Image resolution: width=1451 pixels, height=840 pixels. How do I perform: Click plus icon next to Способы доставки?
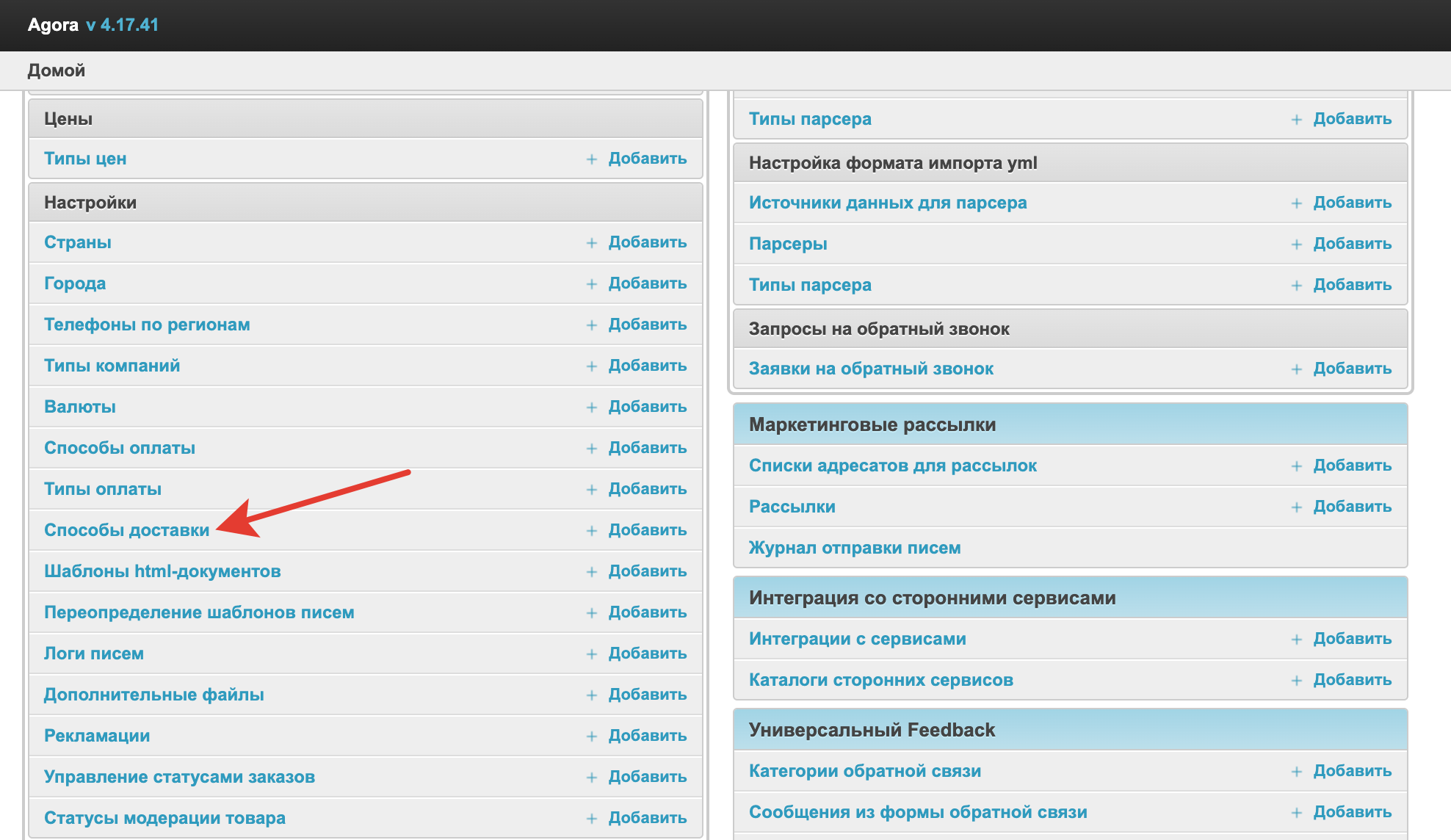(x=592, y=531)
